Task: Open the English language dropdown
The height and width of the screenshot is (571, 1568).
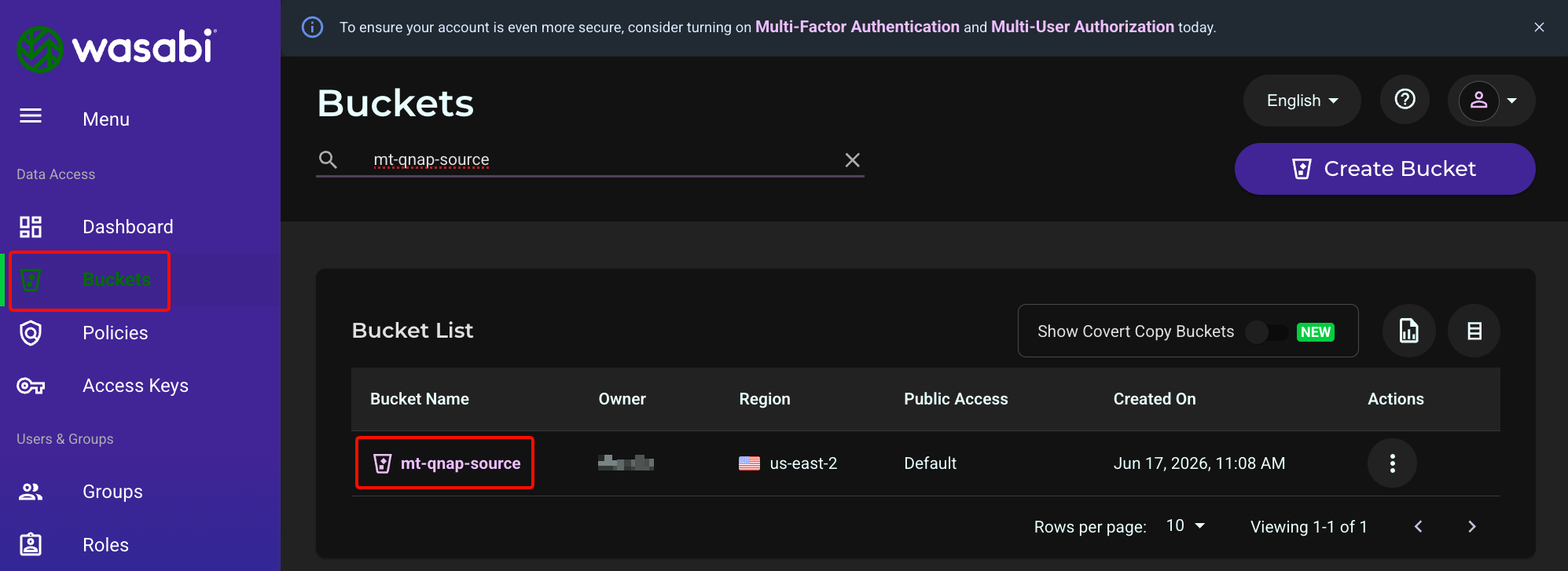Action: (1302, 101)
